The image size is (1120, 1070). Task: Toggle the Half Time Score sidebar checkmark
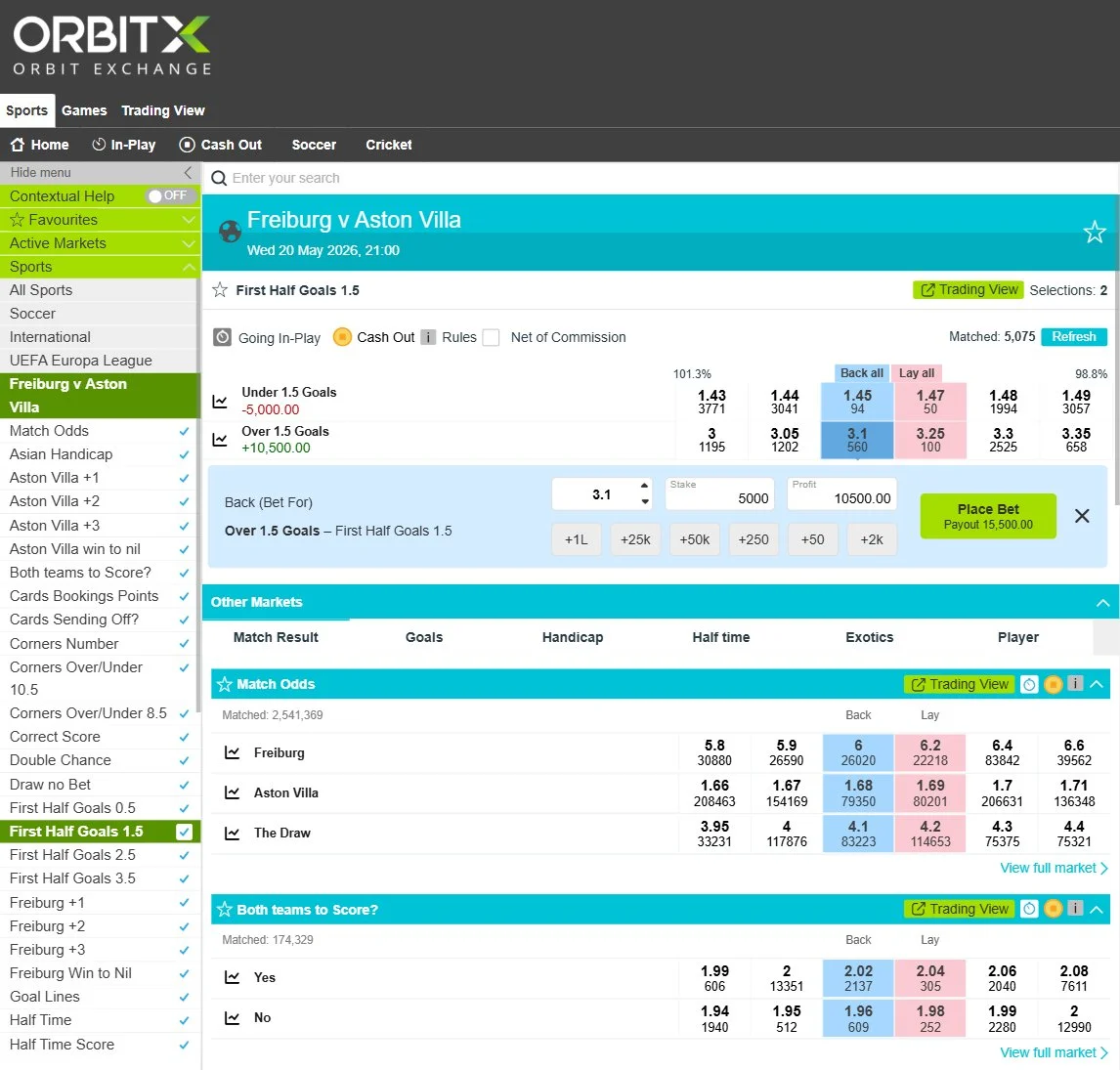coord(184,1045)
